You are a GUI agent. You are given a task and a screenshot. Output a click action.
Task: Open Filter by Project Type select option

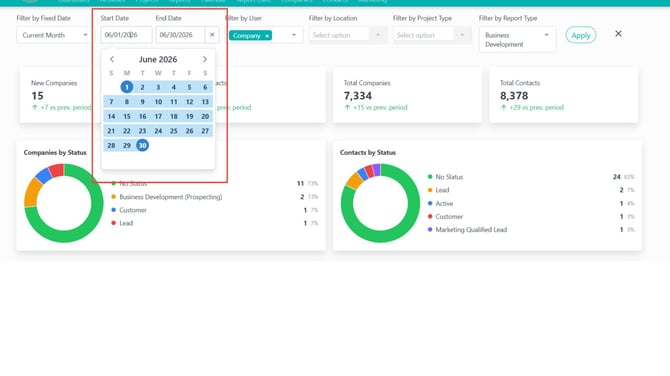tap(431, 35)
